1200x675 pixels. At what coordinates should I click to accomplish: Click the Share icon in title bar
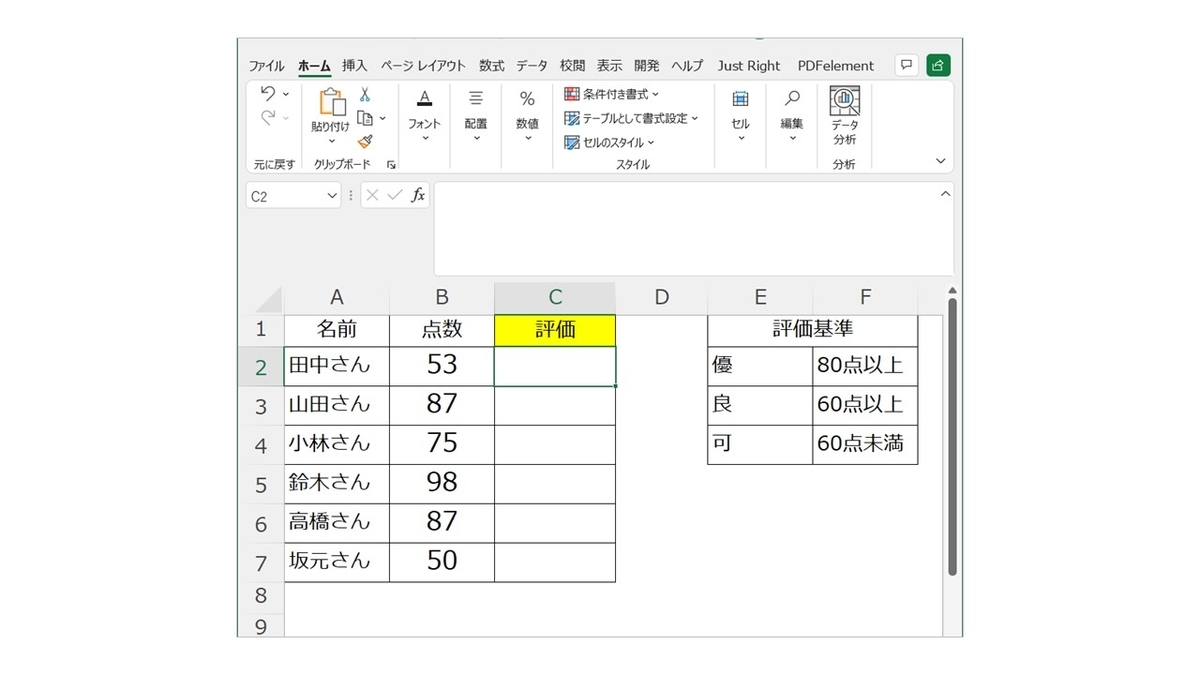tap(938, 65)
